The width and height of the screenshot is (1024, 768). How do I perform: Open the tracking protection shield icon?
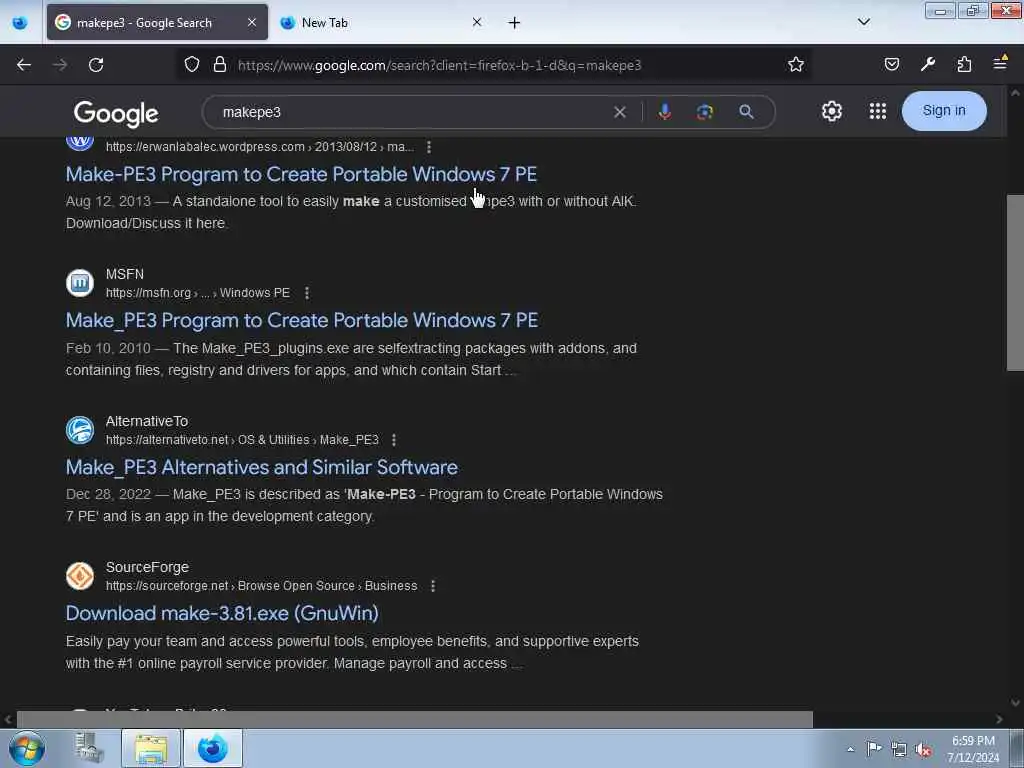click(191, 65)
